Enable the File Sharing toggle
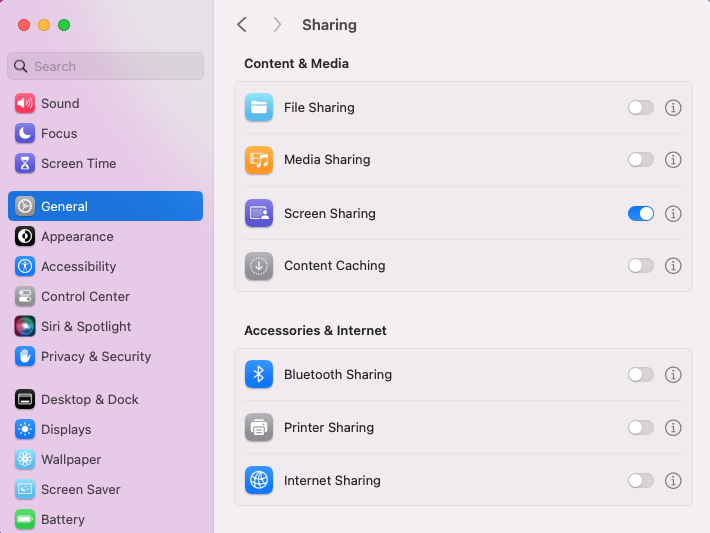The image size is (710, 533). (641, 108)
